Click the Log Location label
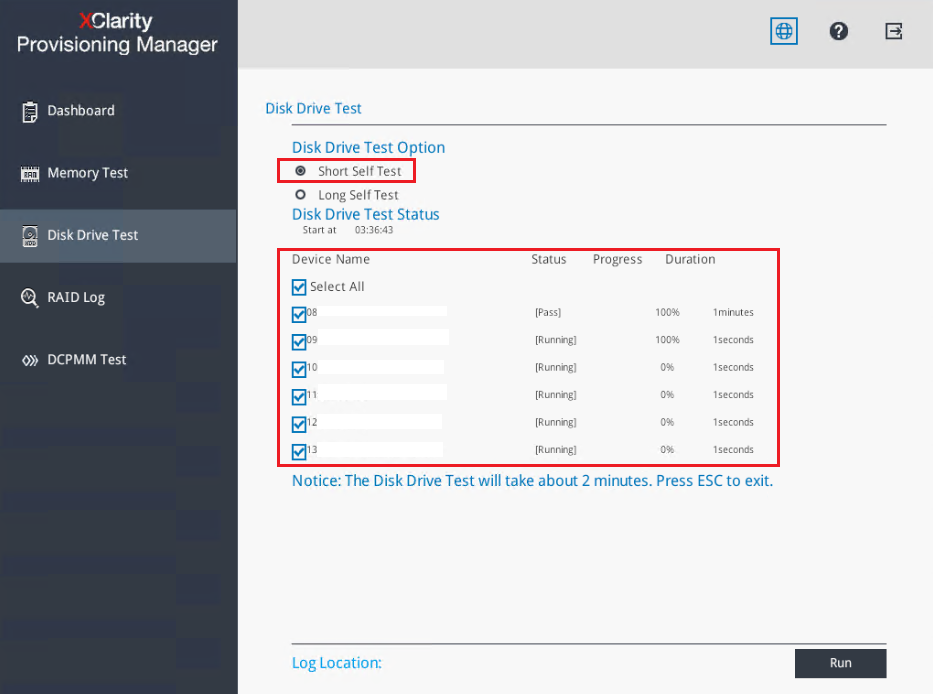 (337, 663)
